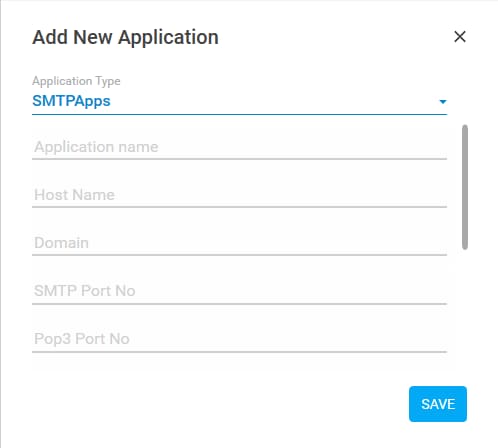Click the Domain placeholder text
Viewport: 498px width, 448px height.
[x=61, y=243]
